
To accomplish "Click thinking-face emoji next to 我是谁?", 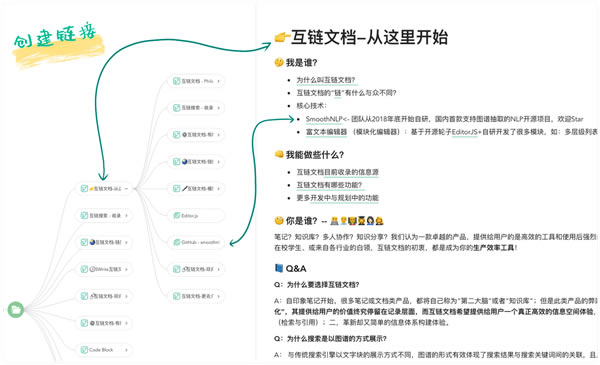I will [x=279, y=62].
